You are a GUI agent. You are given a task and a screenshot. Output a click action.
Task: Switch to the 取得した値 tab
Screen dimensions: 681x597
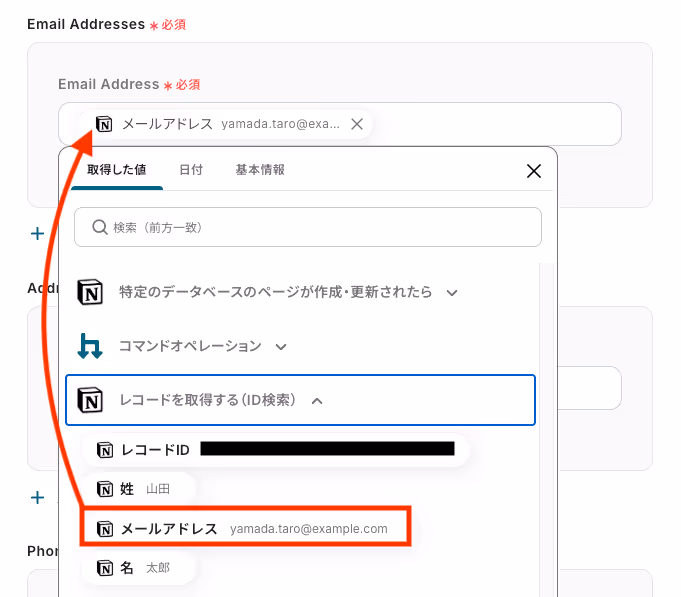[x=117, y=170]
